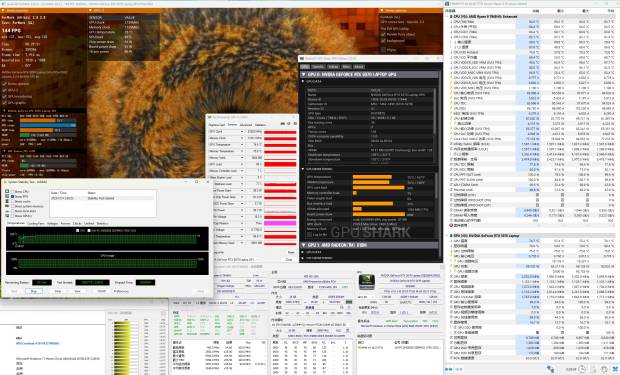Click the HWiNFO window title icon

tap(447, 3)
